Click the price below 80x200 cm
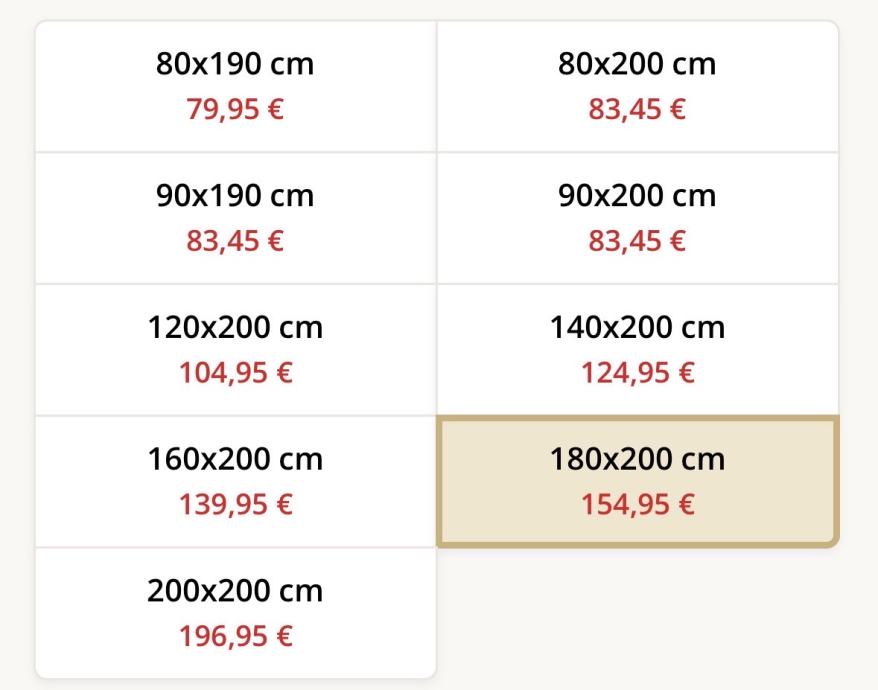Screen dimensions: 878x690 click(x=637, y=109)
